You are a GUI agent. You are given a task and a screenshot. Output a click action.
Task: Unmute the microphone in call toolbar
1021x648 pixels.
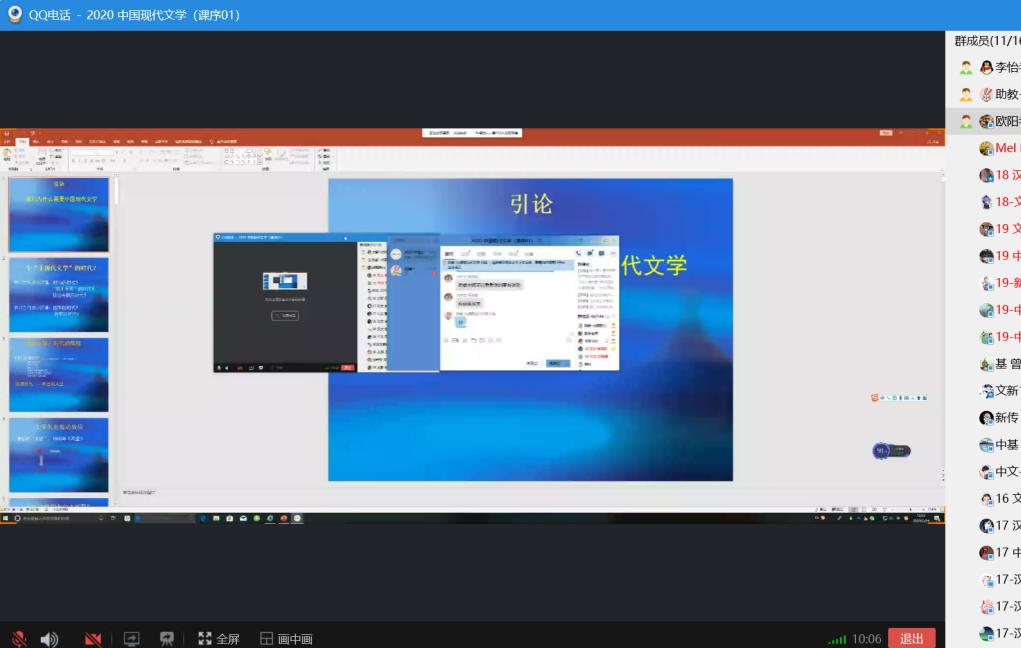18,639
